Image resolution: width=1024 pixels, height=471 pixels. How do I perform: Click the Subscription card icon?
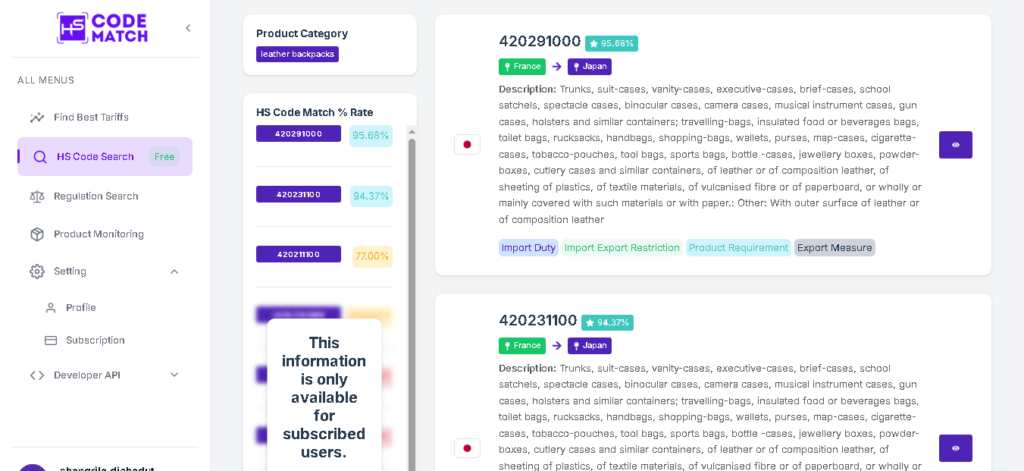[x=51, y=340]
